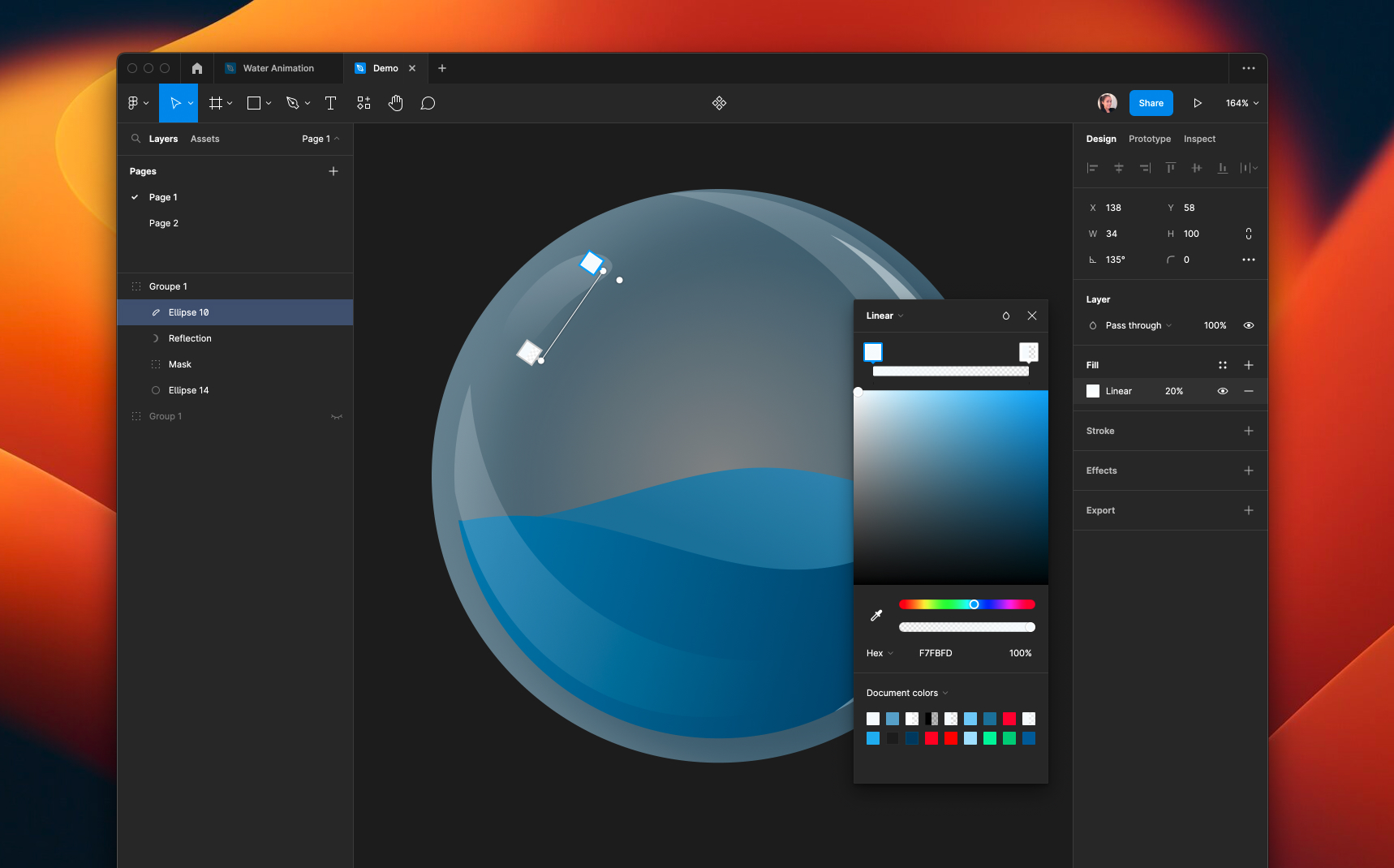This screenshot has width=1394, height=868.
Task: Align horizontal centers
Action: (1119, 168)
